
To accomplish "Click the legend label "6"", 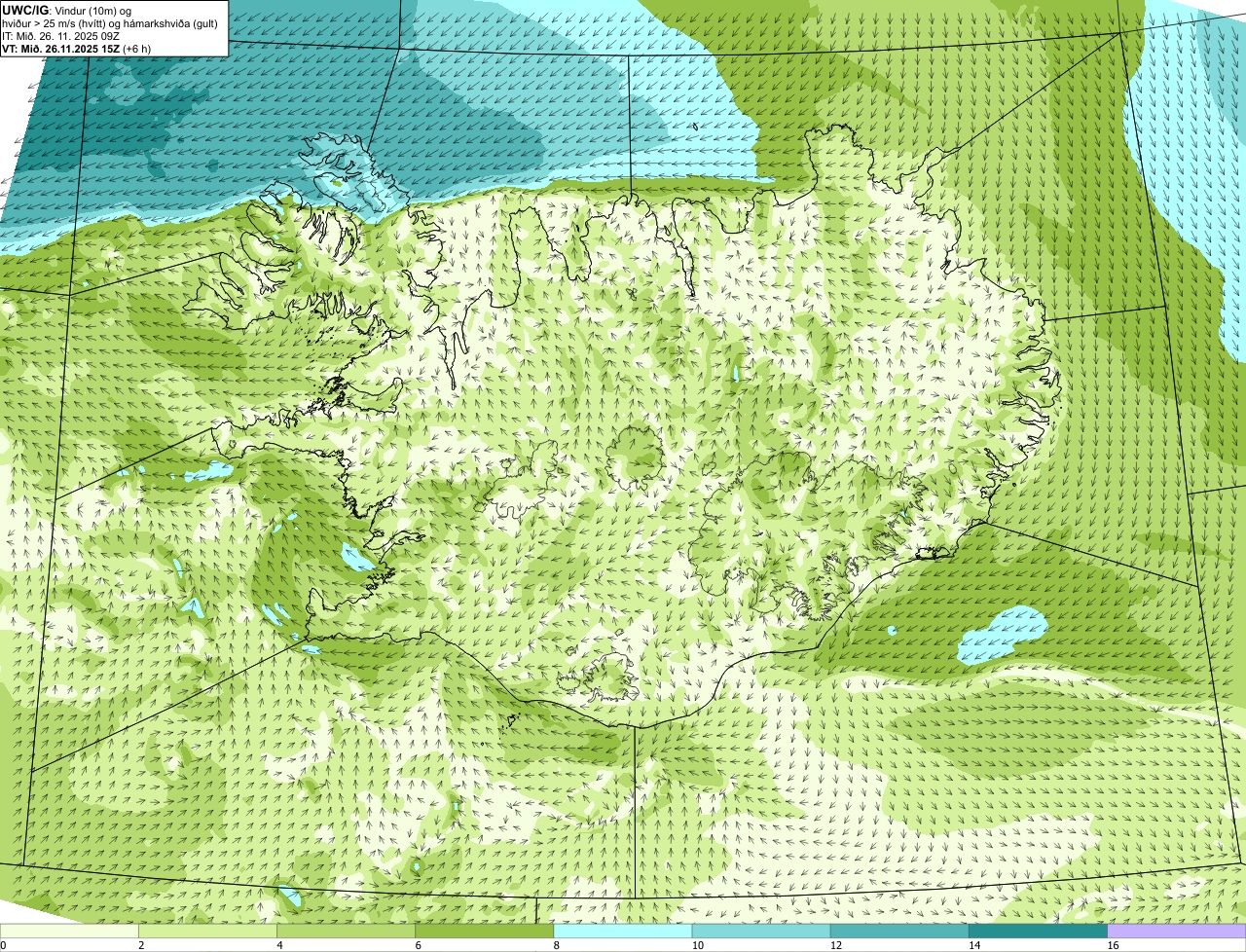I will tap(419, 945).
